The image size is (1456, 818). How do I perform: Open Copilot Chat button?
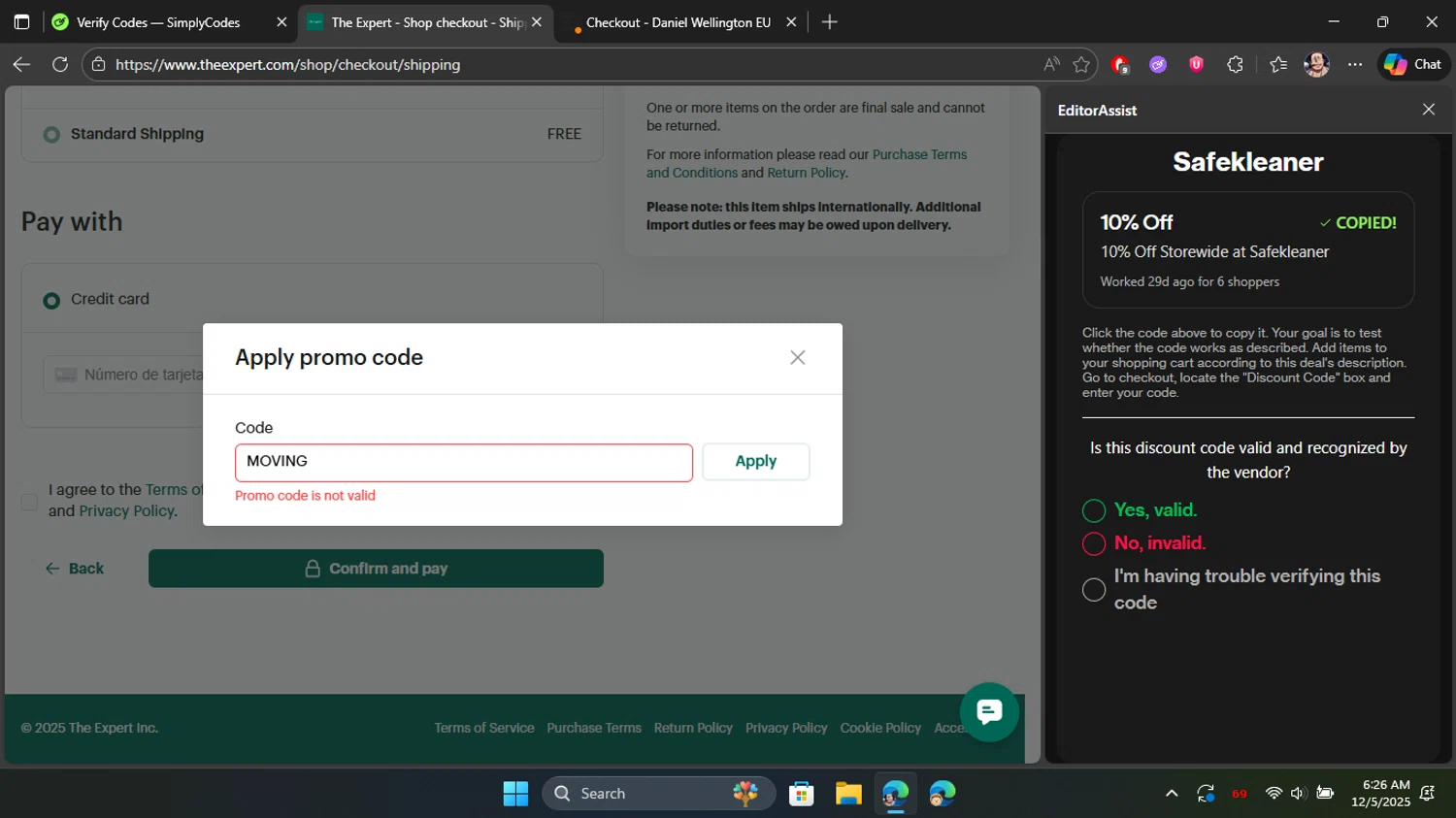(1413, 65)
